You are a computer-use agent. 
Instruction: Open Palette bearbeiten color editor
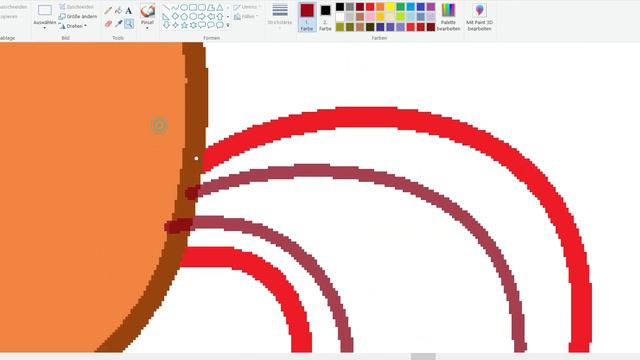(x=448, y=17)
